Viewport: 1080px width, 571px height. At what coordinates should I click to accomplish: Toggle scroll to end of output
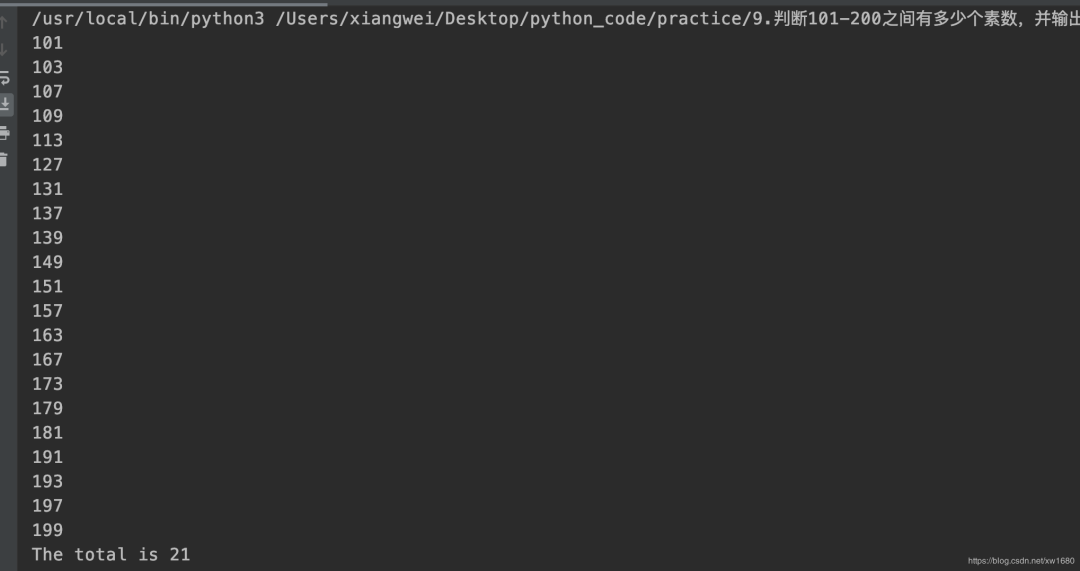(5, 104)
